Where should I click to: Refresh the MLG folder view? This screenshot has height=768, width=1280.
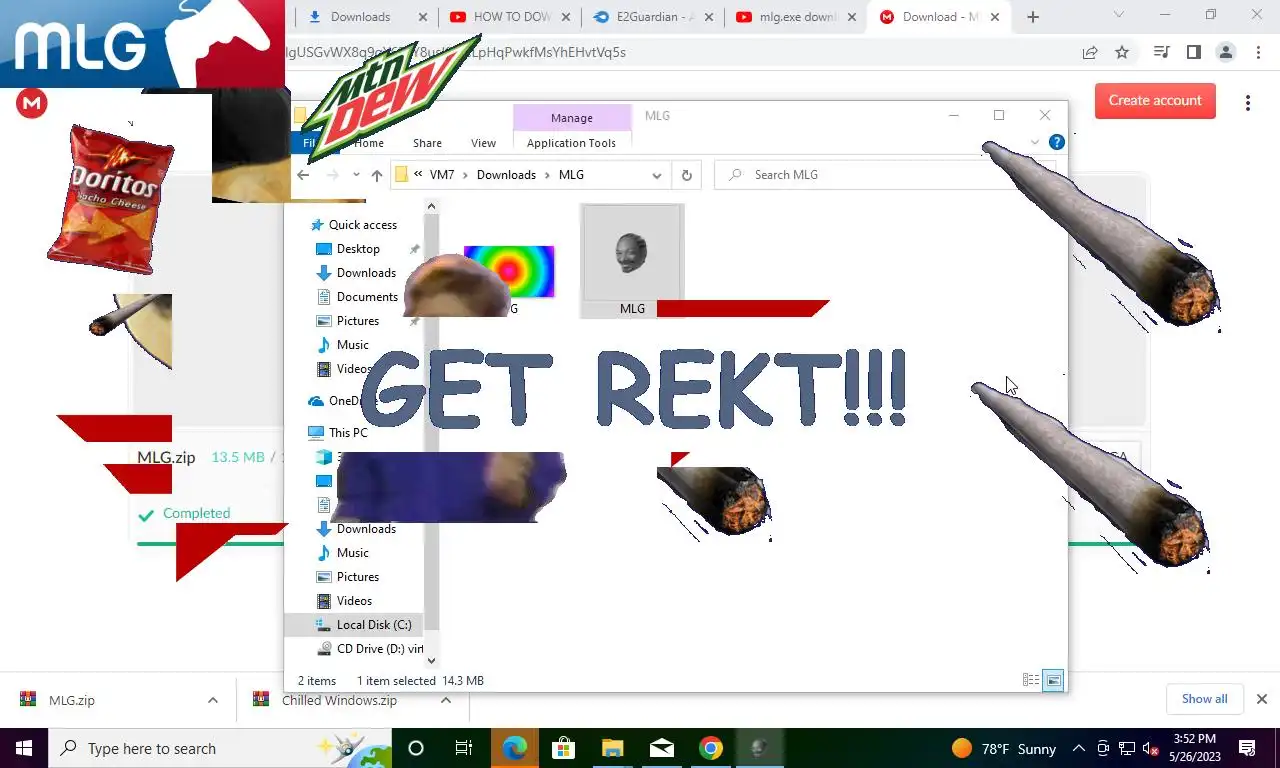click(x=686, y=175)
